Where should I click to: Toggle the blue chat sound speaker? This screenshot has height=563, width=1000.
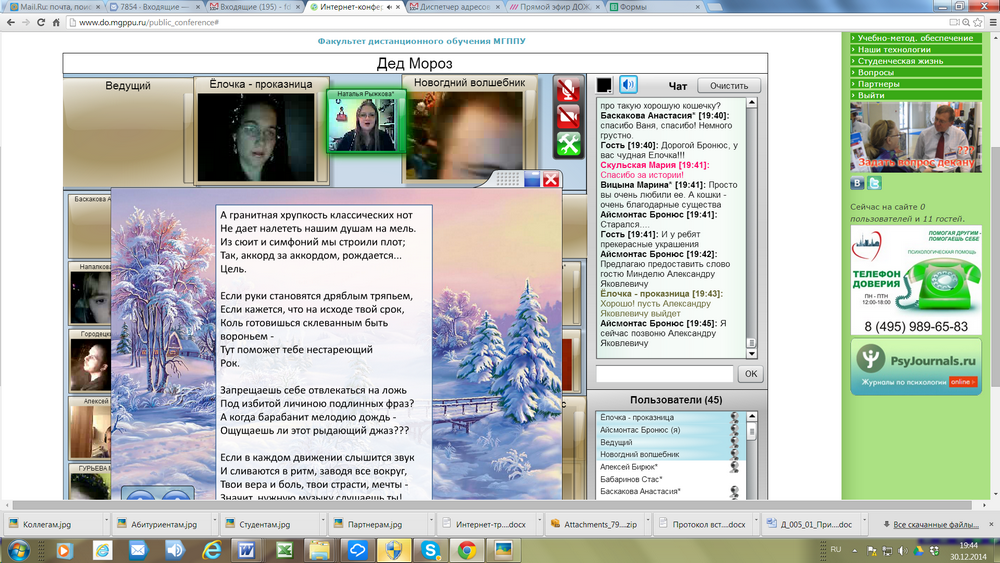[x=628, y=84]
